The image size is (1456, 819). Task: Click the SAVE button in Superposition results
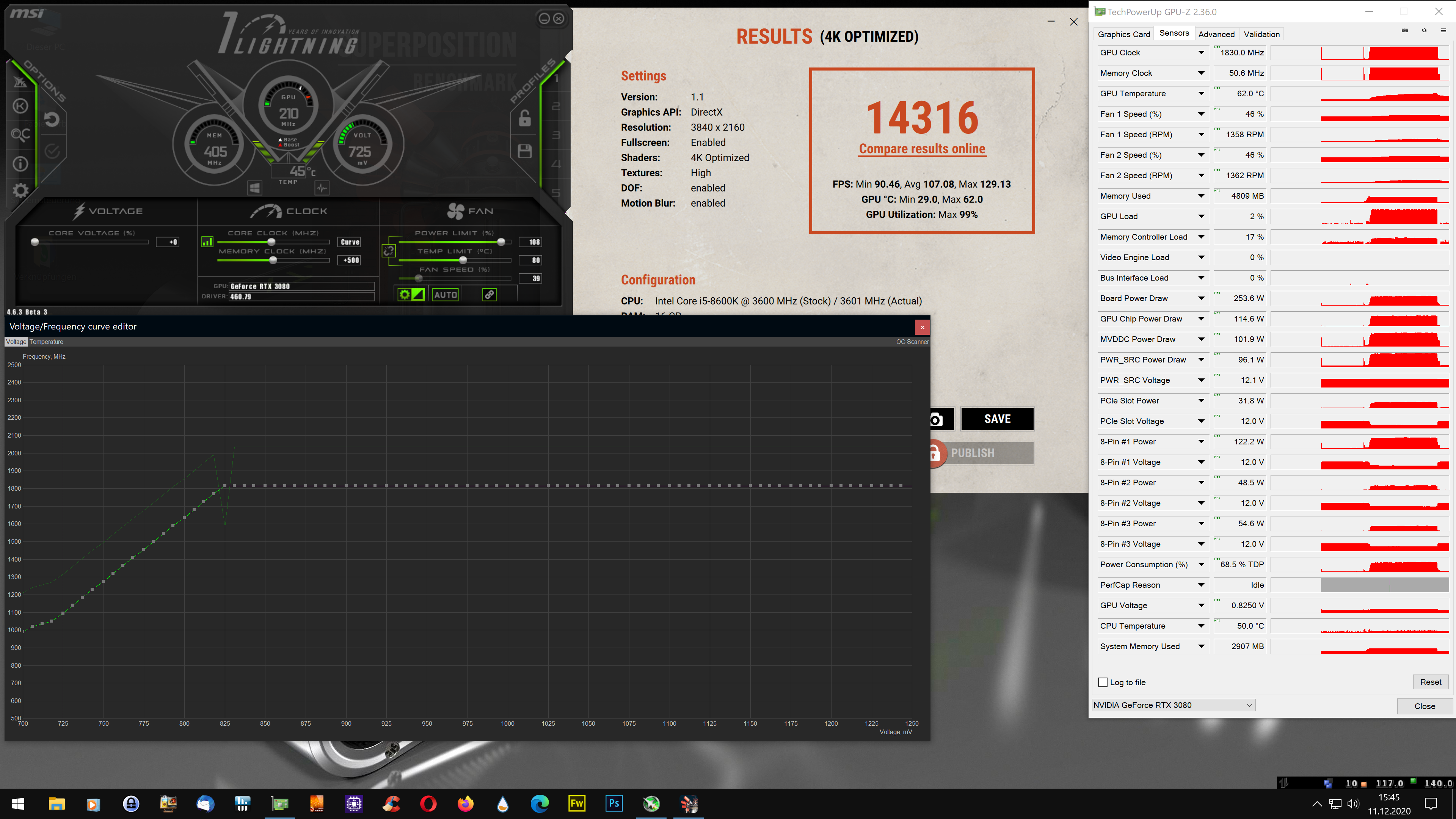click(x=997, y=418)
